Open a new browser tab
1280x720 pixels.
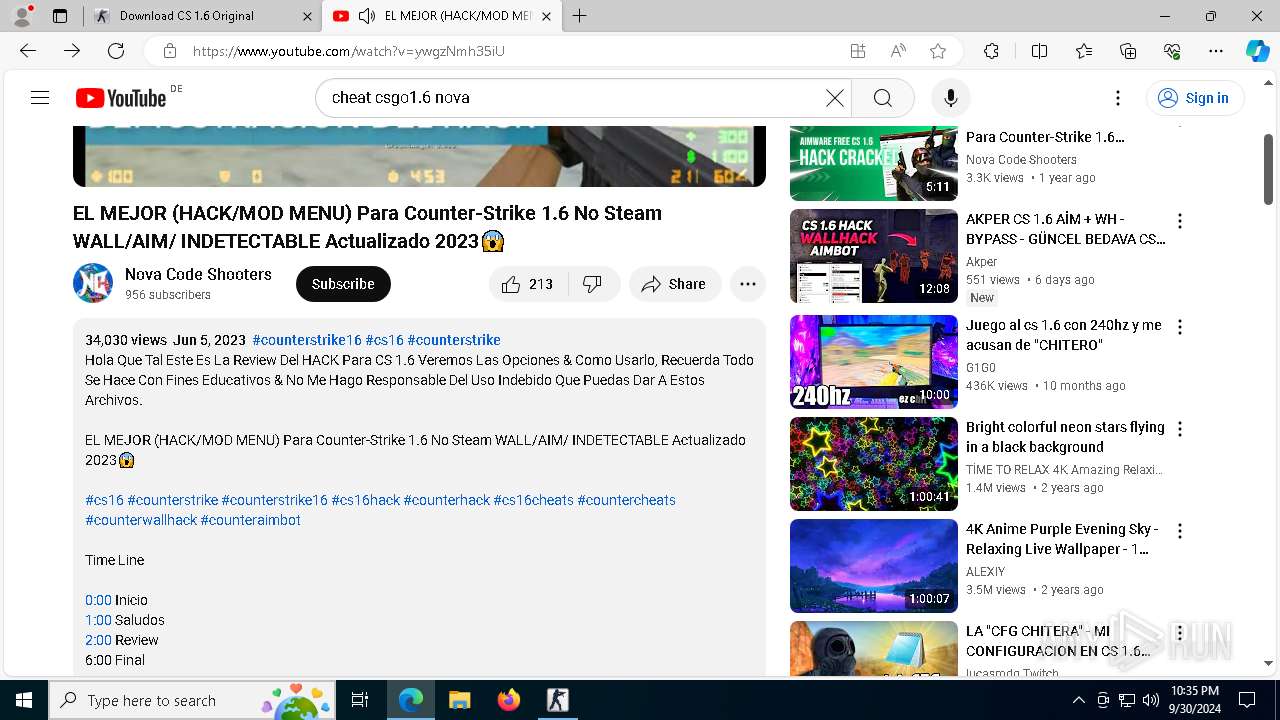pos(579,16)
